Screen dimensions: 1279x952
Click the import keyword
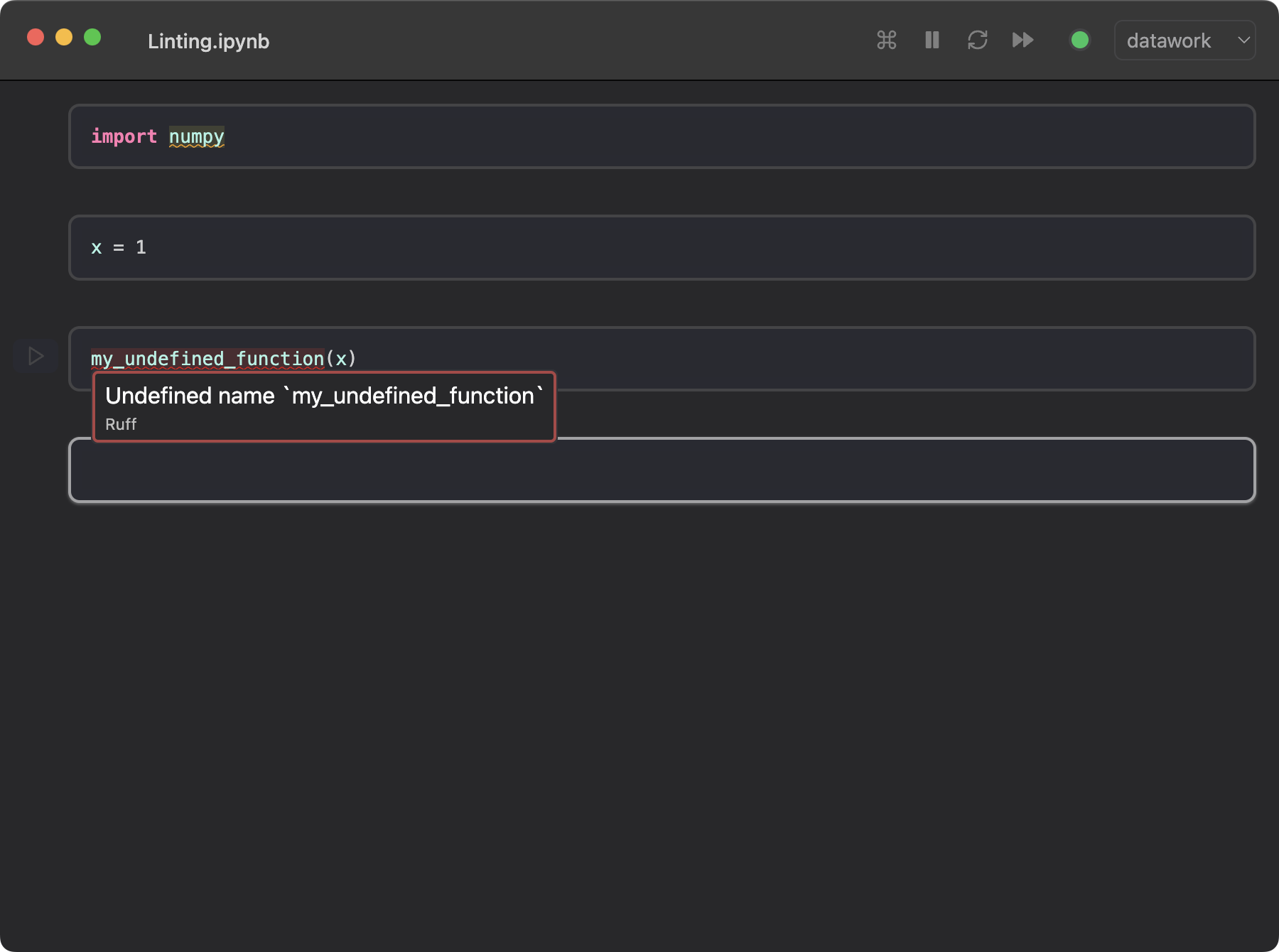124,136
